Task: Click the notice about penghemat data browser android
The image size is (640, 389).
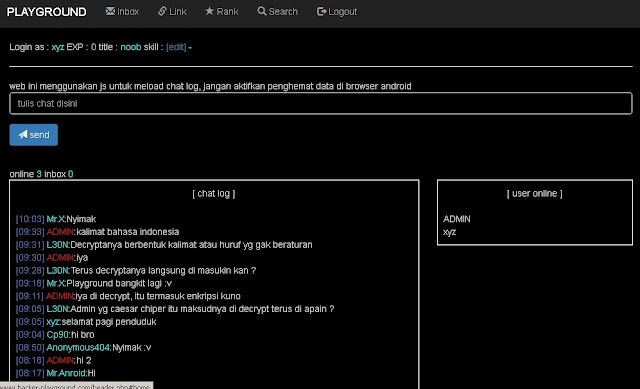Action: [x=210, y=86]
